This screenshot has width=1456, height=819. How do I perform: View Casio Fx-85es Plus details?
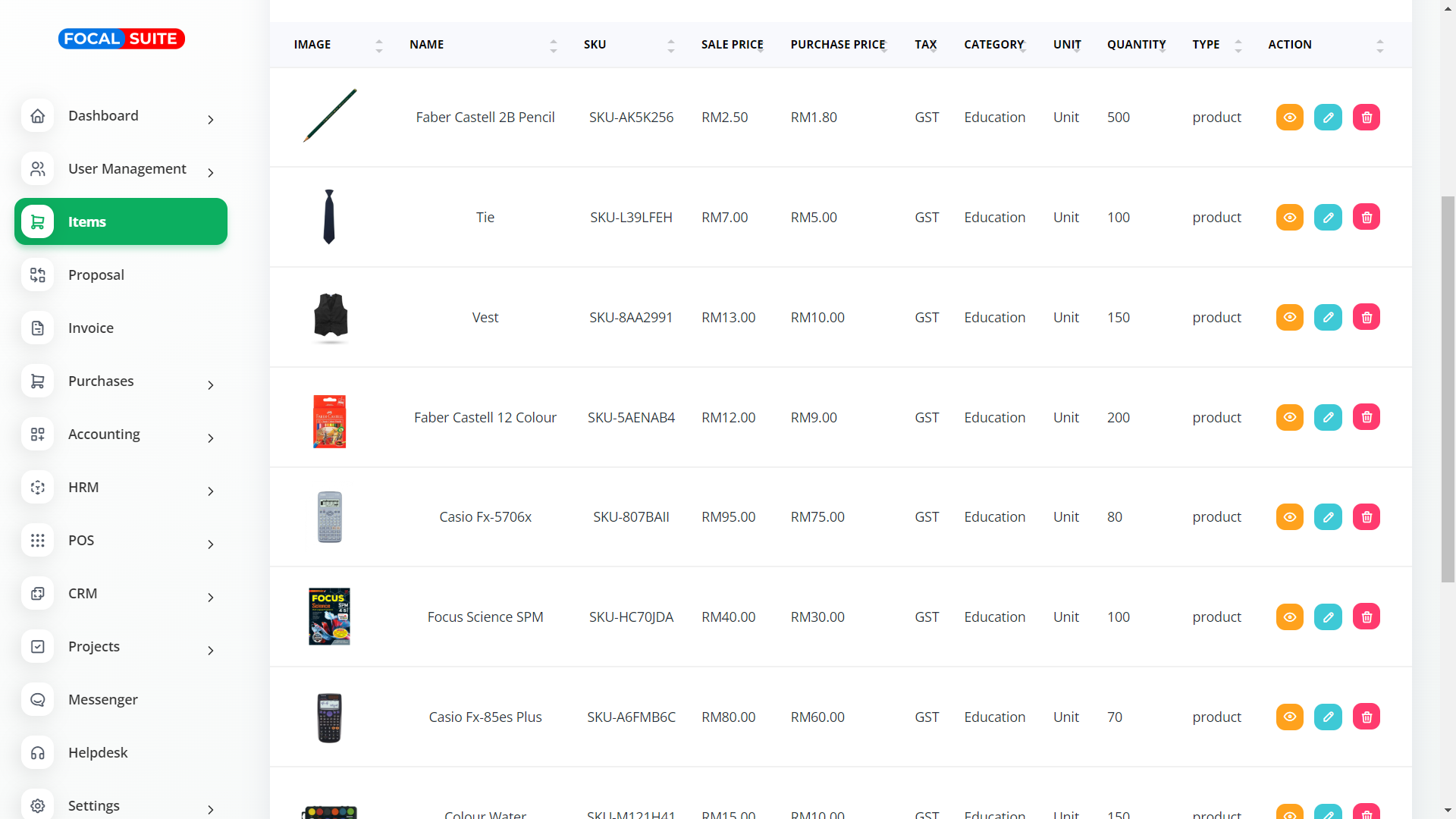tap(1289, 717)
